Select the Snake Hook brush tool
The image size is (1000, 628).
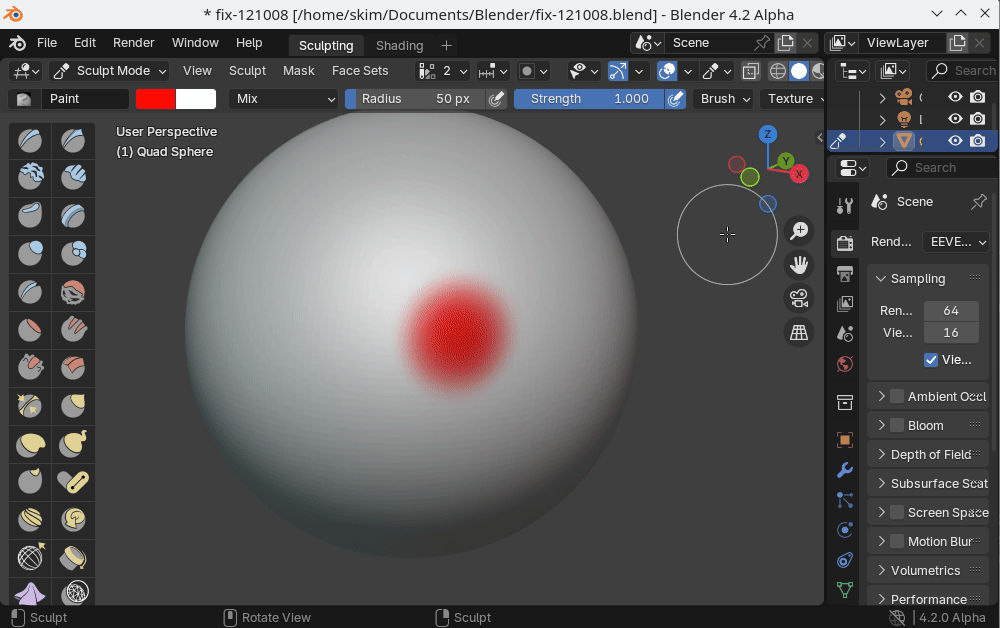73,444
